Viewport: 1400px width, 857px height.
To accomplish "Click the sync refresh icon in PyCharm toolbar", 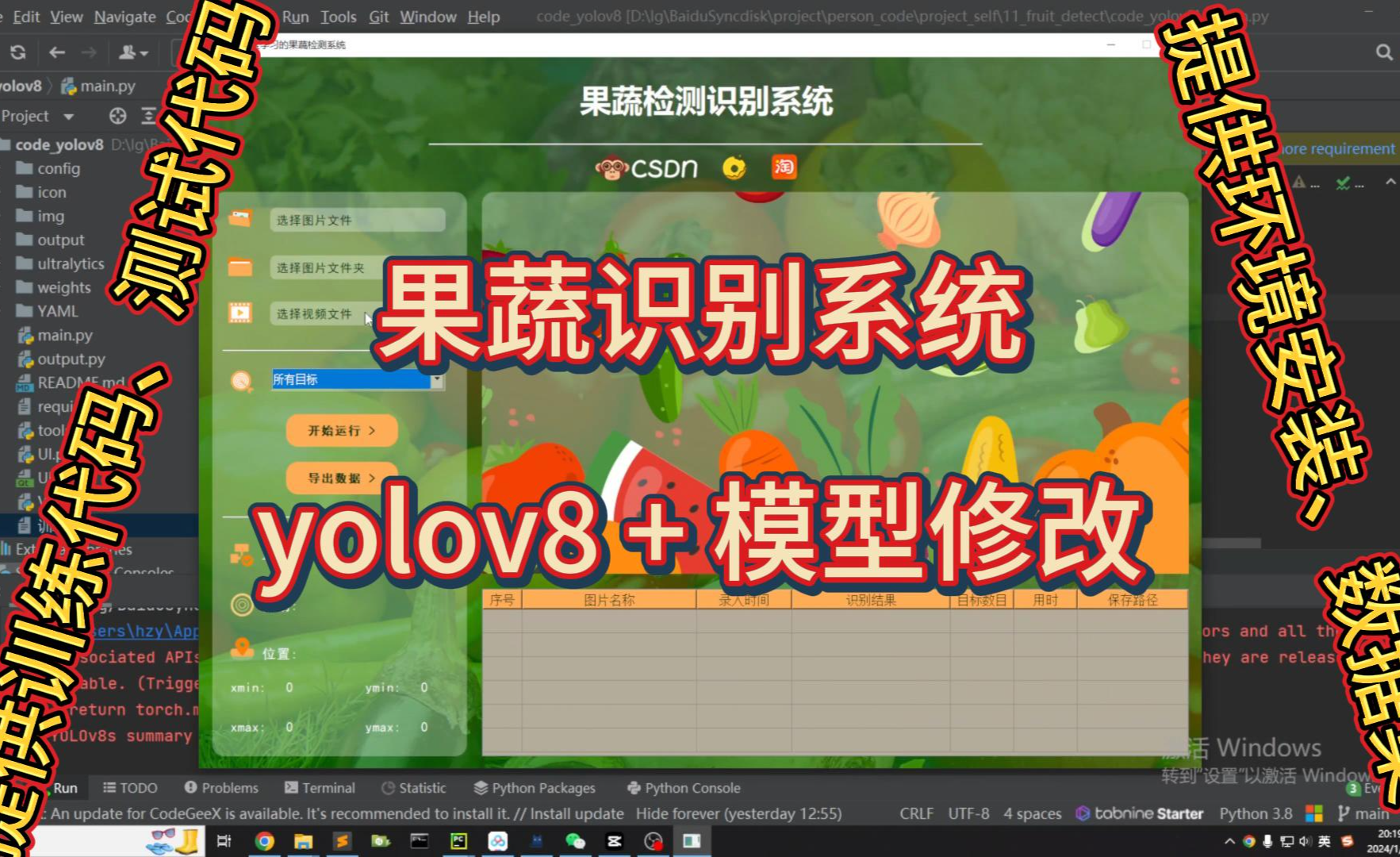I will click(x=17, y=53).
